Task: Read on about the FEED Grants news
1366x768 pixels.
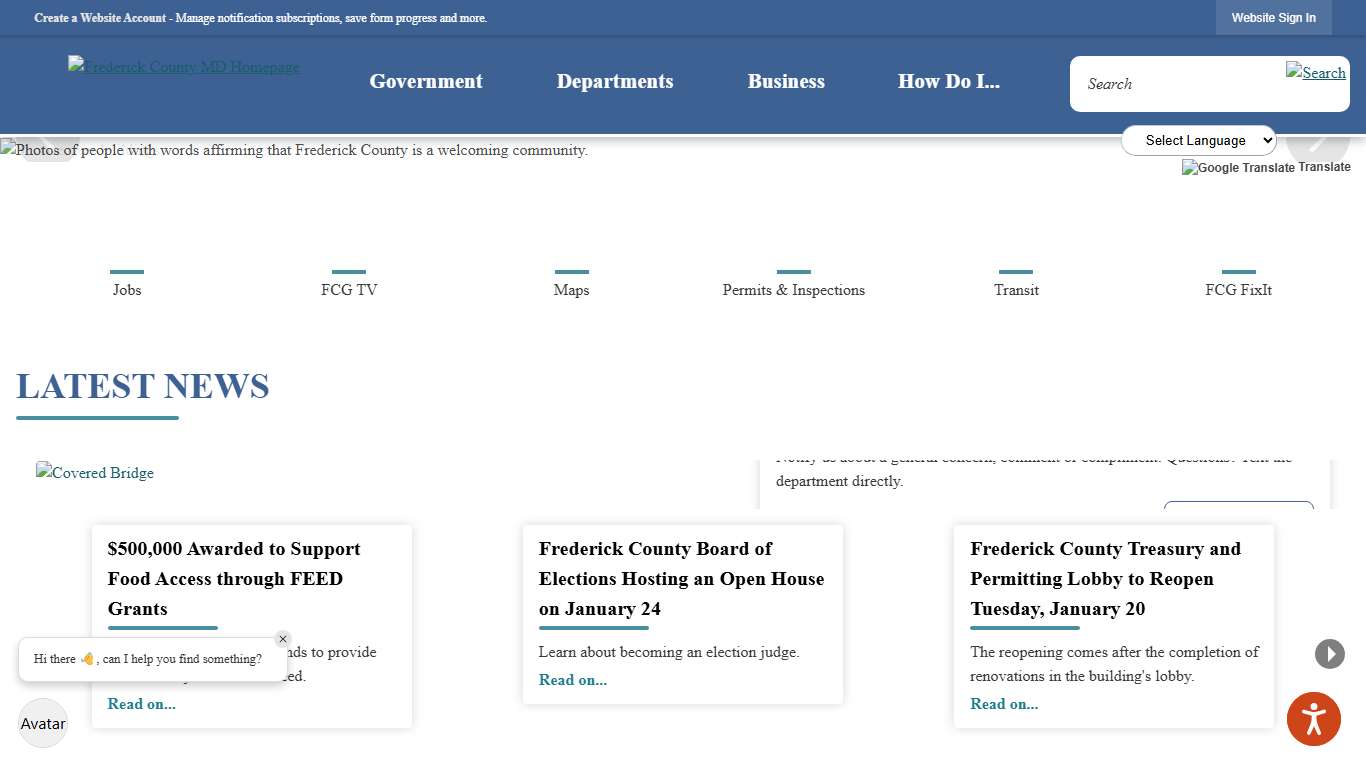Action: click(x=141, y=703)
